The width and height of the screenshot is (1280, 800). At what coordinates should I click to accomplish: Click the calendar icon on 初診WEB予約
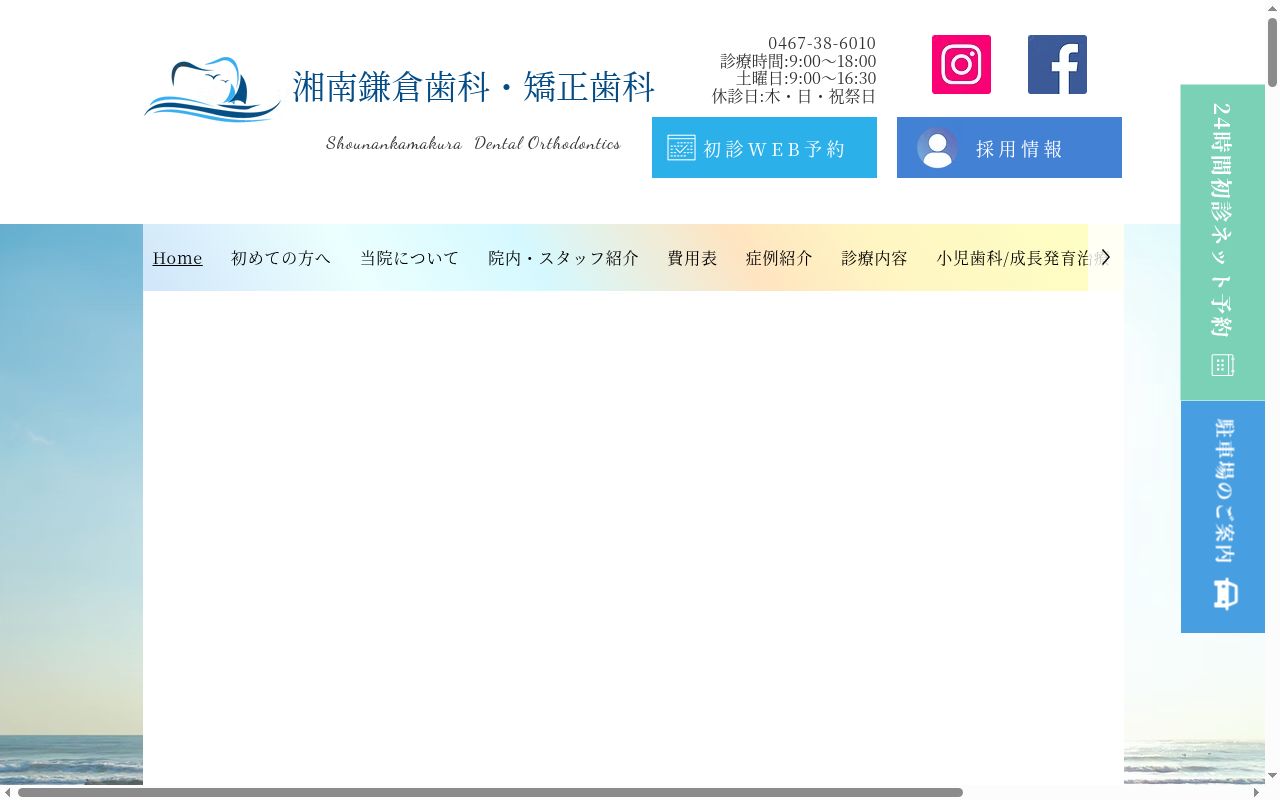681,148
